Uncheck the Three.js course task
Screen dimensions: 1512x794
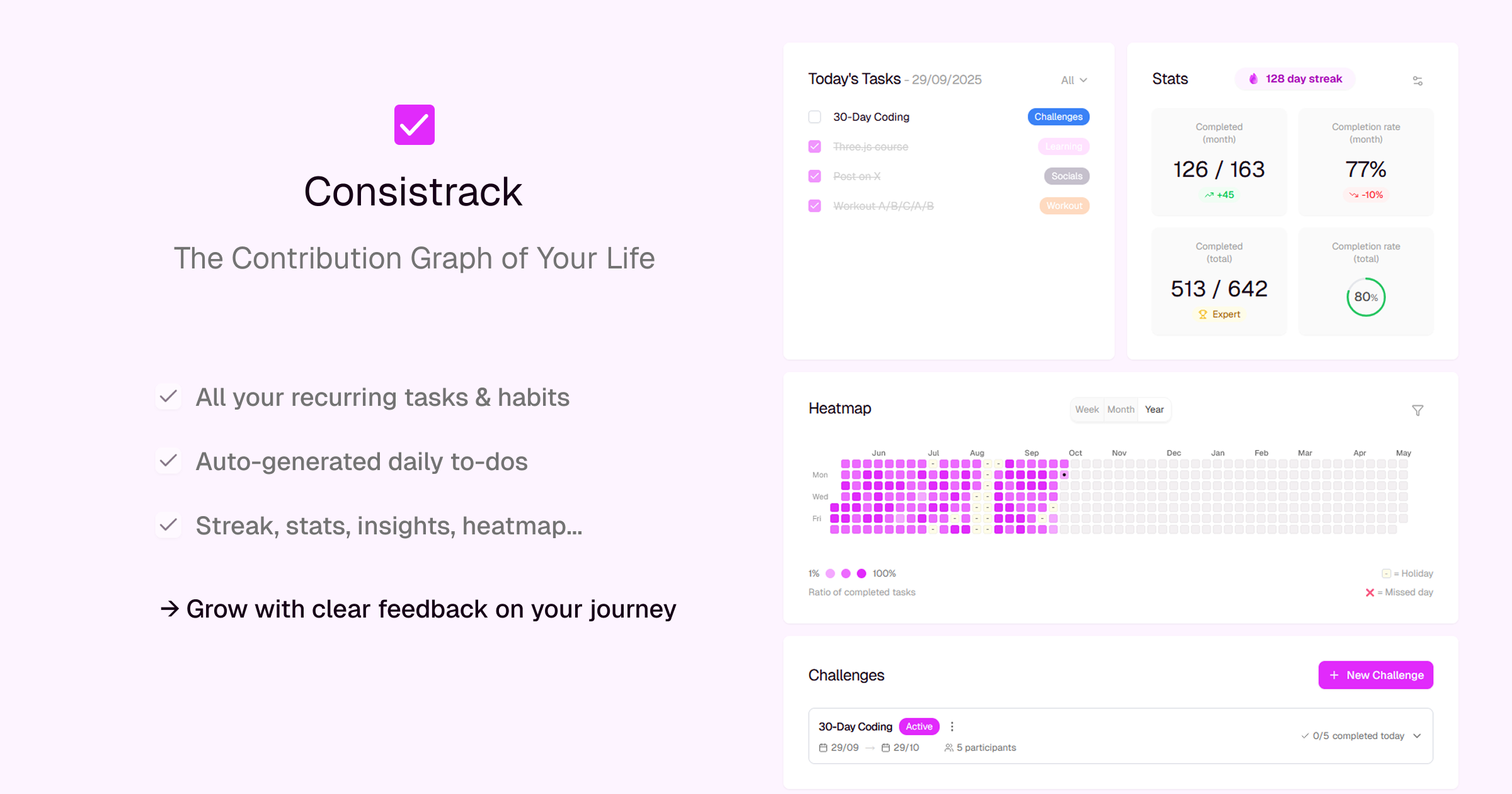(814, 146)
